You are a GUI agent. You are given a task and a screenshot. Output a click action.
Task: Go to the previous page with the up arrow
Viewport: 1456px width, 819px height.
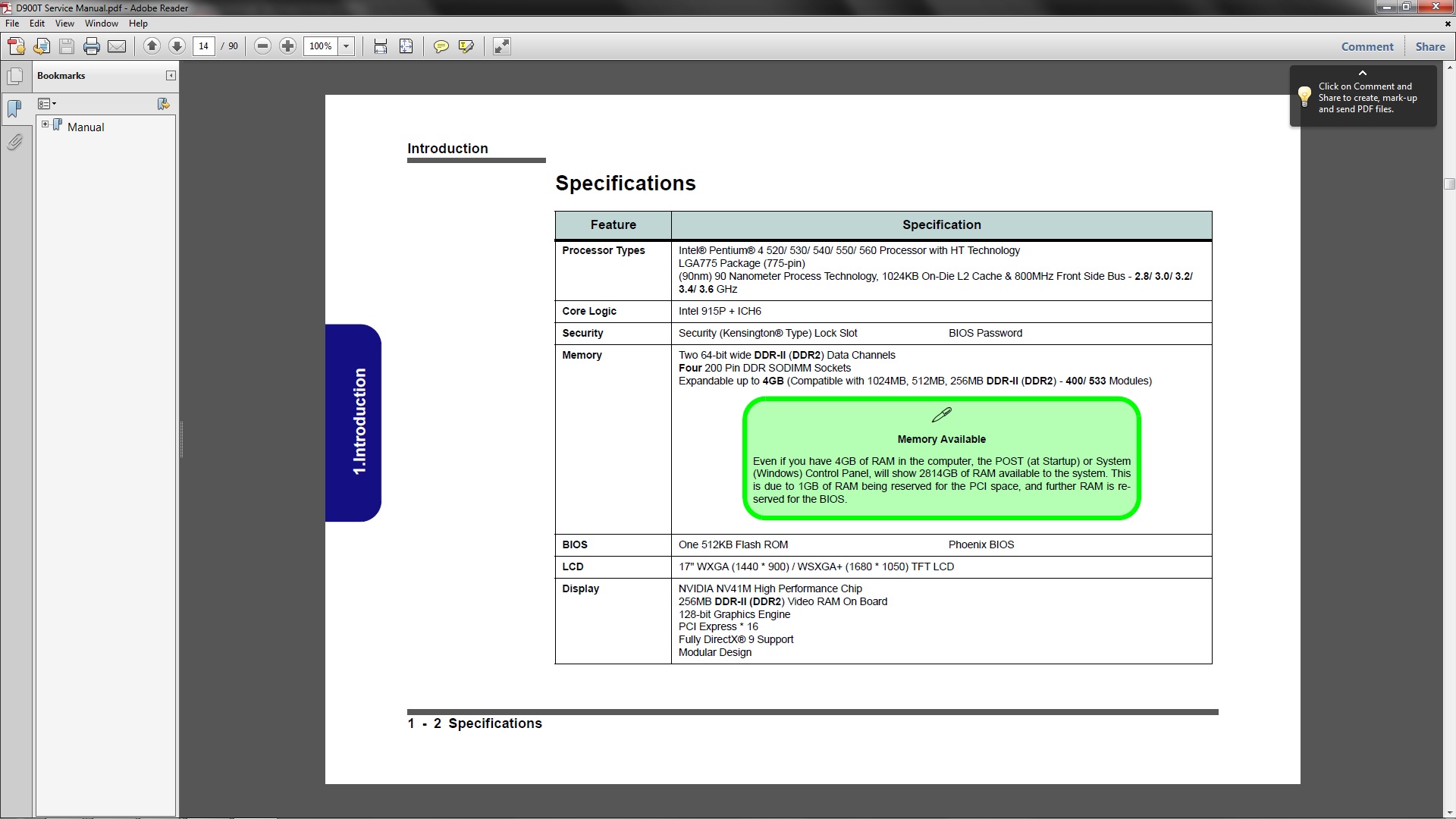click(x=152, y=46)
